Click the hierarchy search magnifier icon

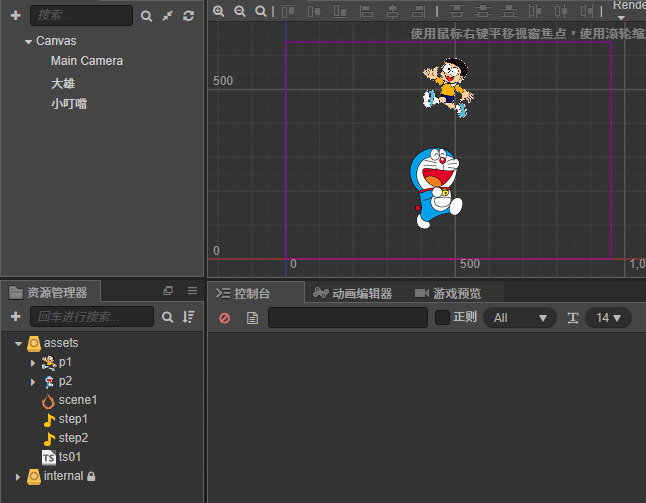point(146,16)
